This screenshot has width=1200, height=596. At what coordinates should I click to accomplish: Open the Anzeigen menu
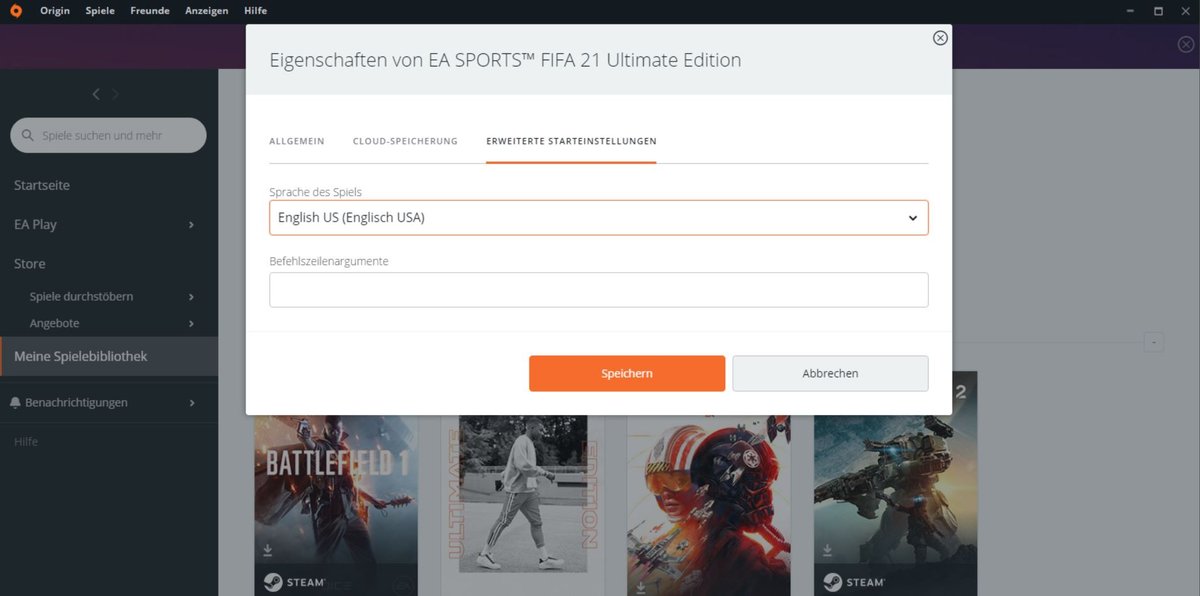pos(207,11)
